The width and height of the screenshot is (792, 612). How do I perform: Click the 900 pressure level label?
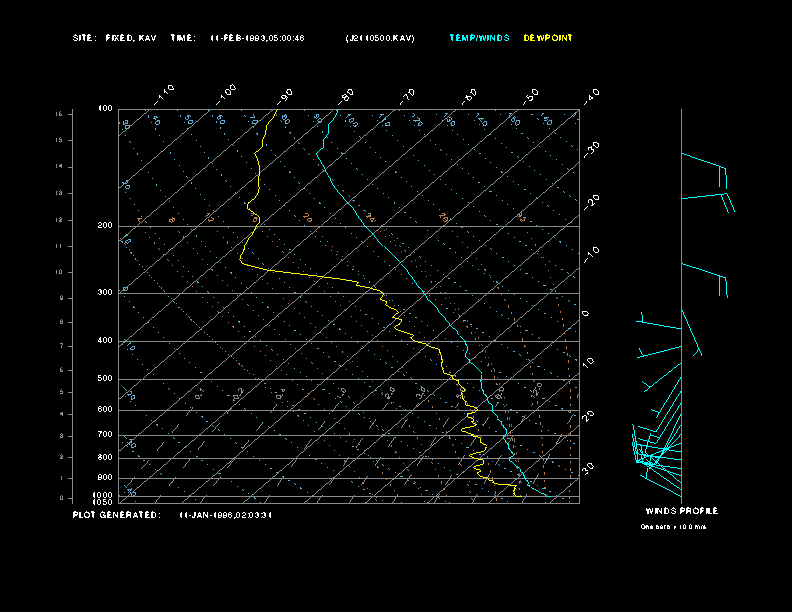[x=105, y=478]
